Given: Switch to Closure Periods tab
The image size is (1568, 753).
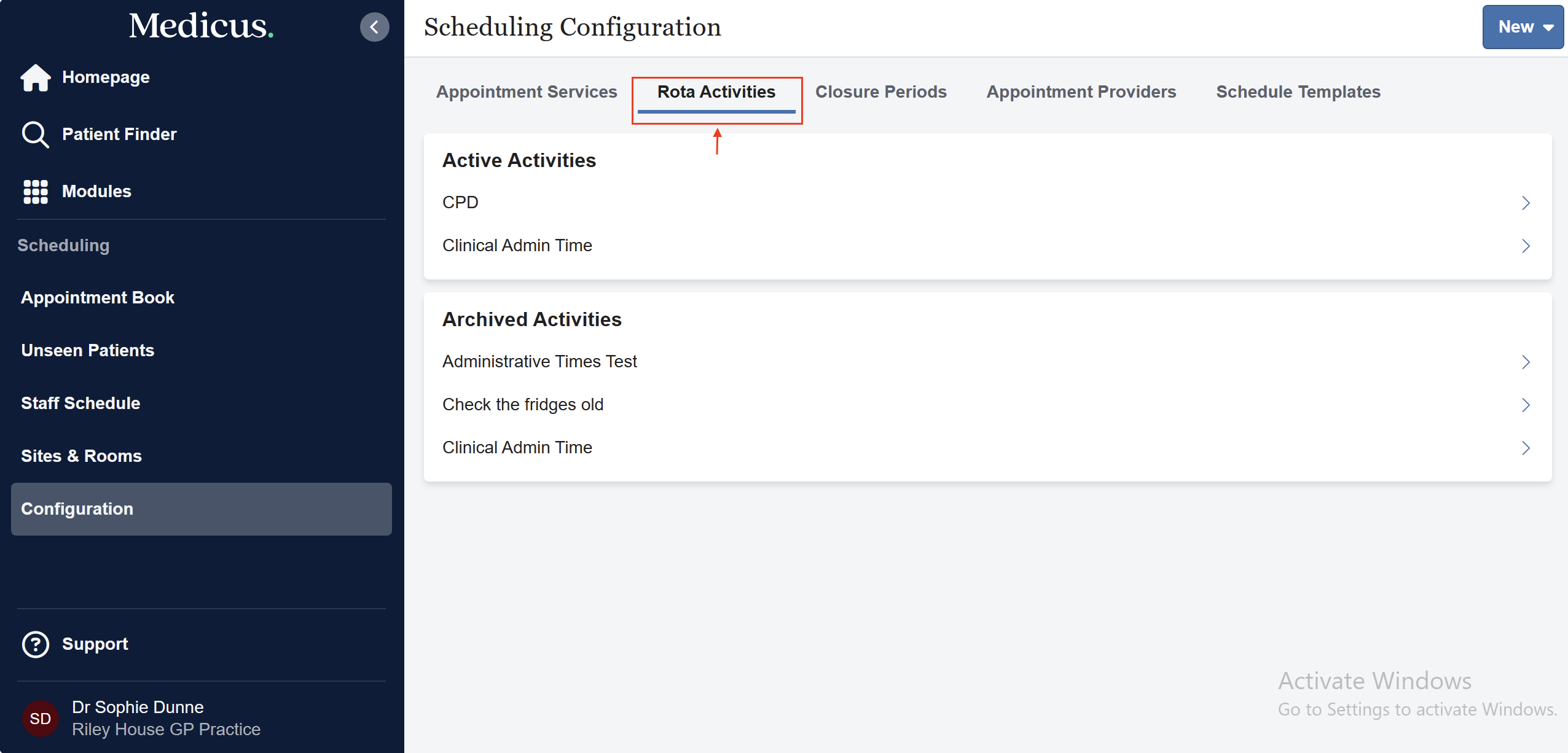Looking at the screenshot, I should (x=880, y=92).
